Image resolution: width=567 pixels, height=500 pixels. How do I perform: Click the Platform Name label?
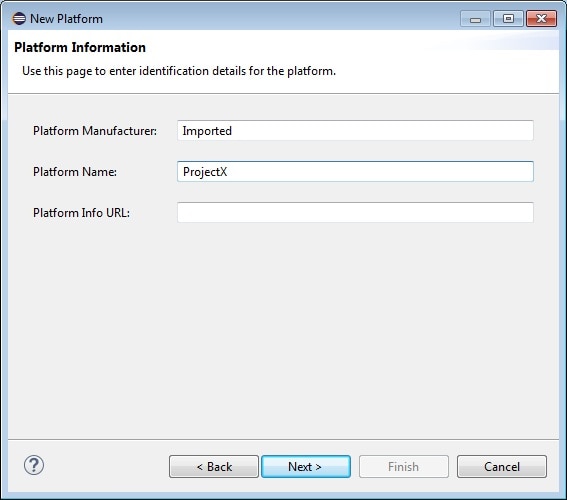(75, 172)
